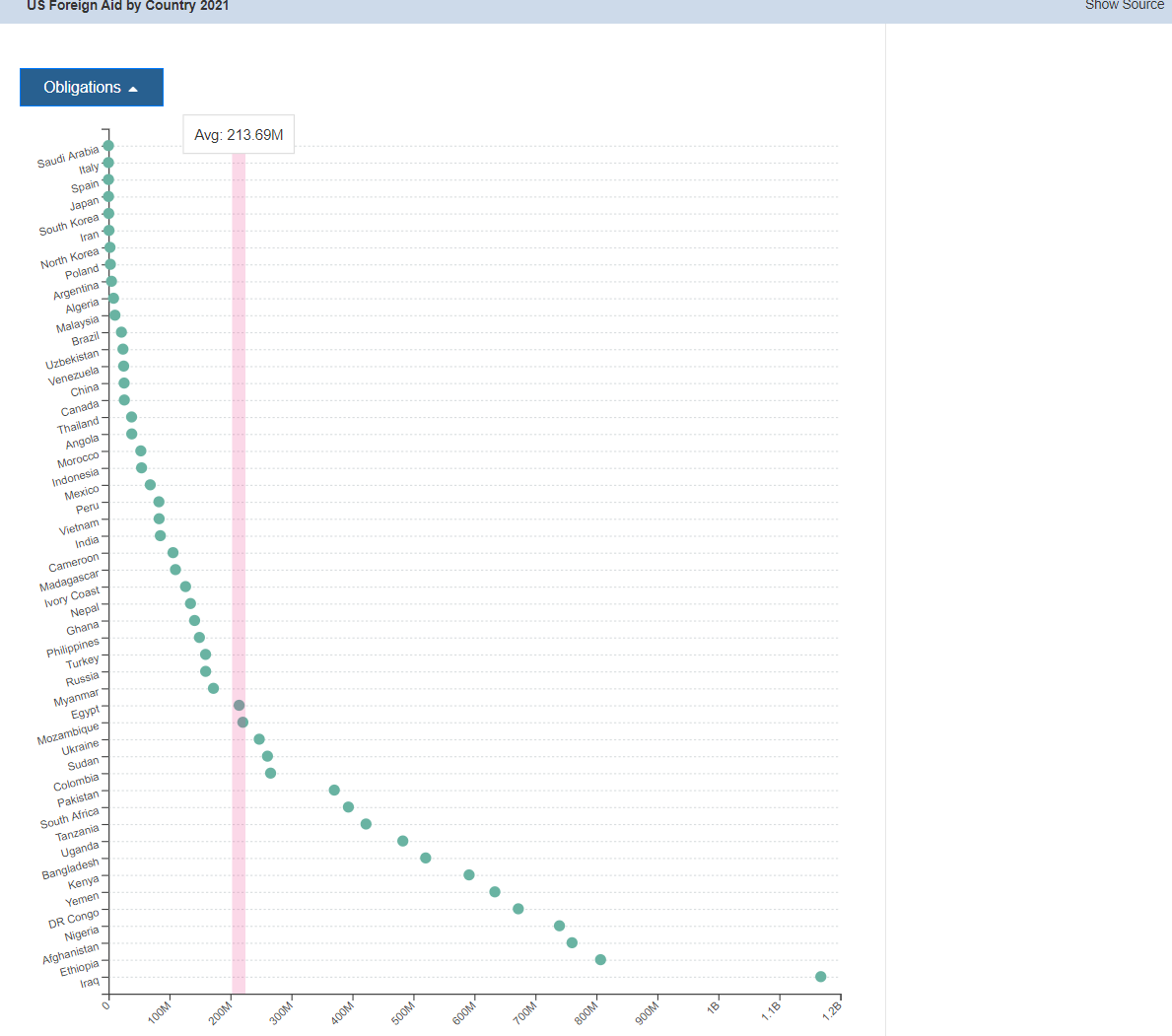This screenshot has height=1036, width=1172.
Task: Click the DR Congo data dot
Action: click(x=517, y=909)
